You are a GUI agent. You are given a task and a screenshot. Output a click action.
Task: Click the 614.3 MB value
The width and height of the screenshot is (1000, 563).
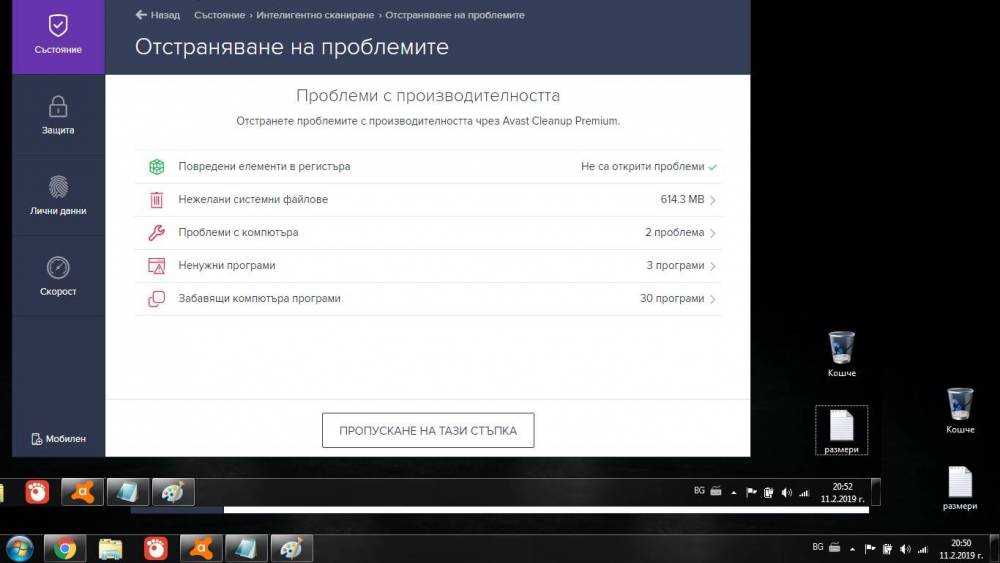coord(682,200)
